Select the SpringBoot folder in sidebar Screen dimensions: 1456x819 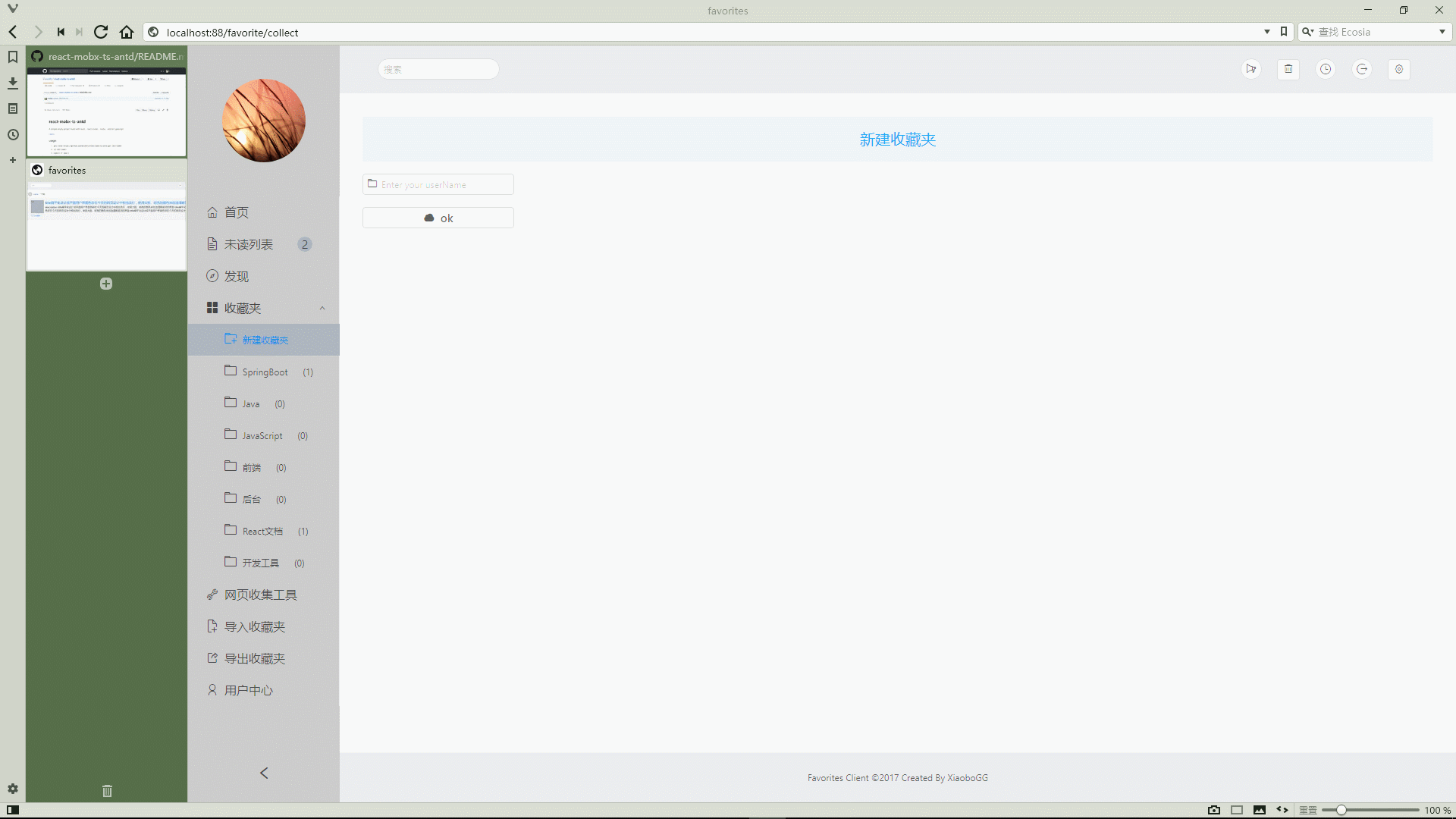tap(265, 372)
